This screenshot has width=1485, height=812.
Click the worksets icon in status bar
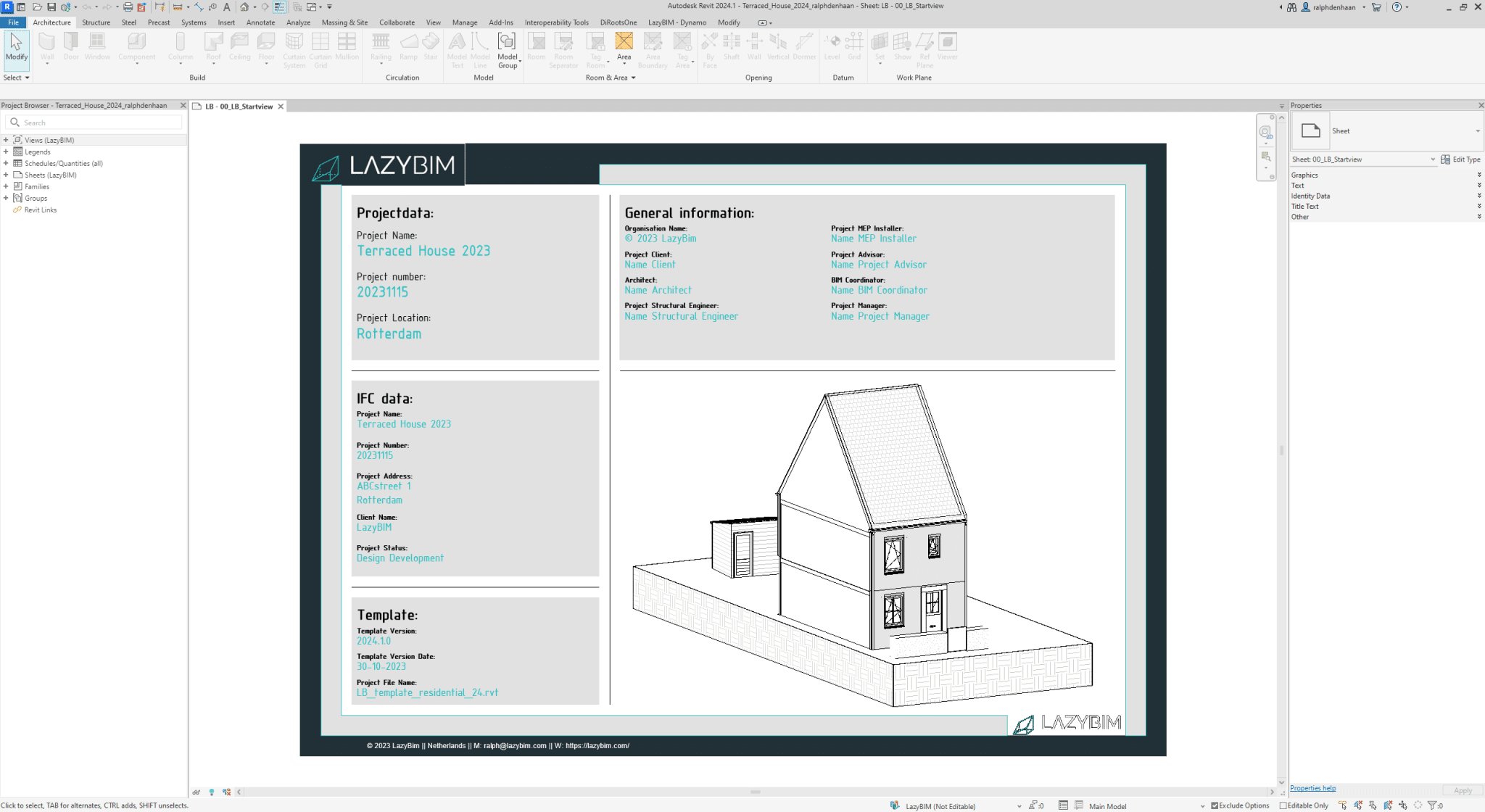tap(894, 805)
